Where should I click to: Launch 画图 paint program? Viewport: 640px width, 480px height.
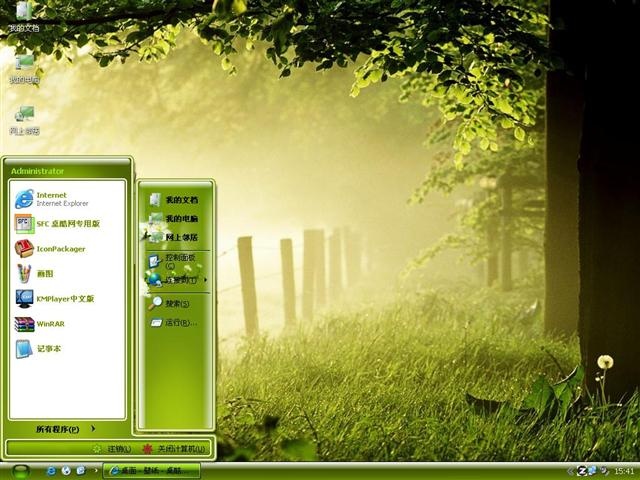pos(67,273)
